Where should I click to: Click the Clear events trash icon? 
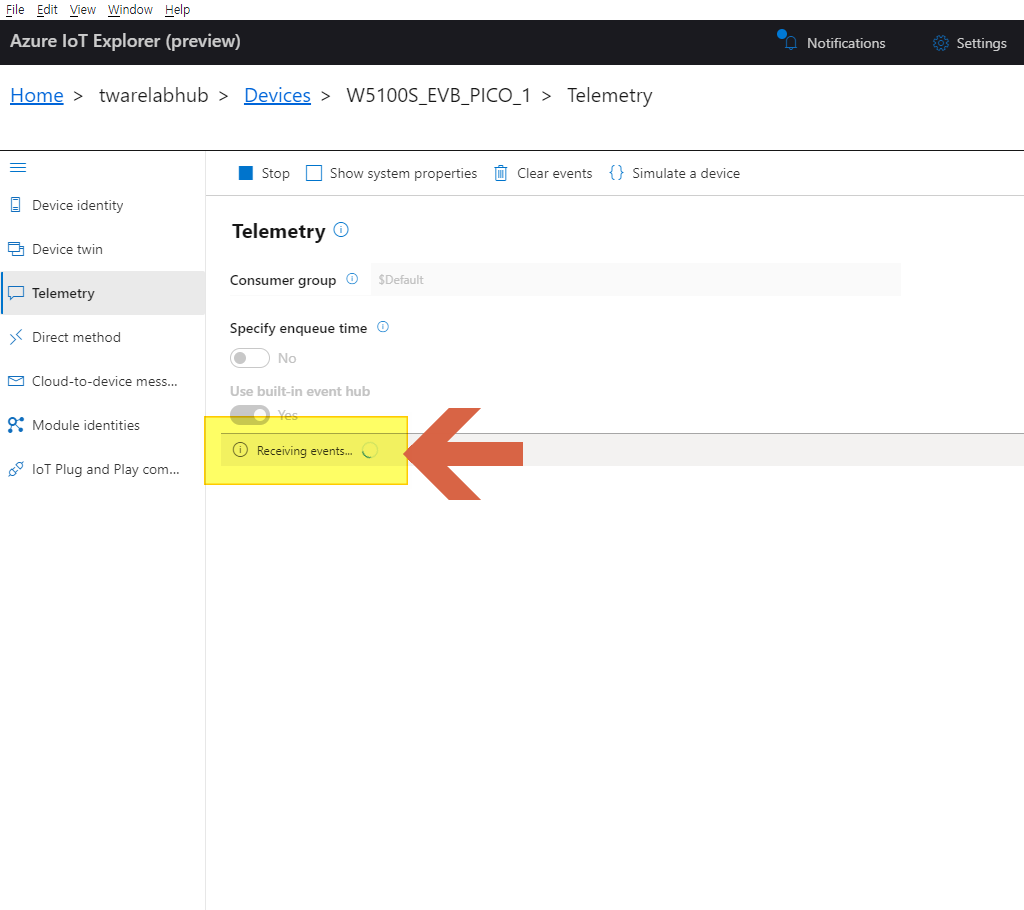pos(500,173)
